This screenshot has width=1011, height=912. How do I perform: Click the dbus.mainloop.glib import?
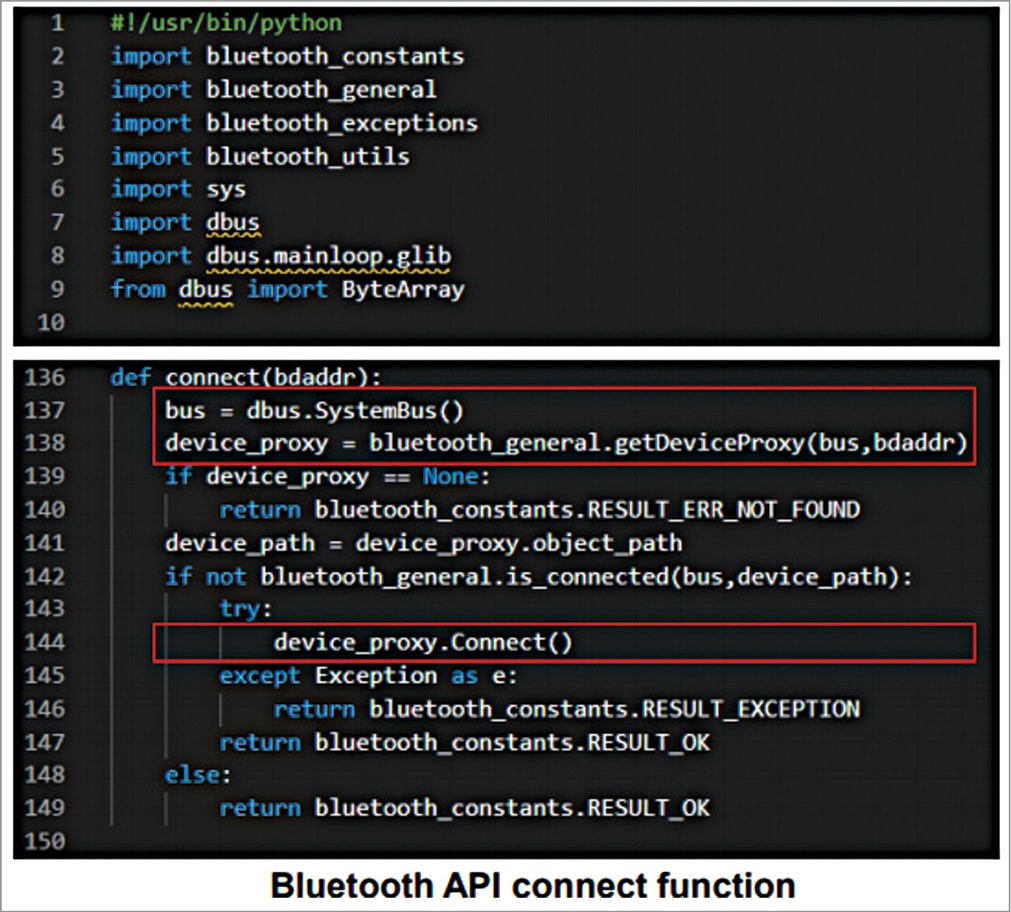[x=328, y=256]
